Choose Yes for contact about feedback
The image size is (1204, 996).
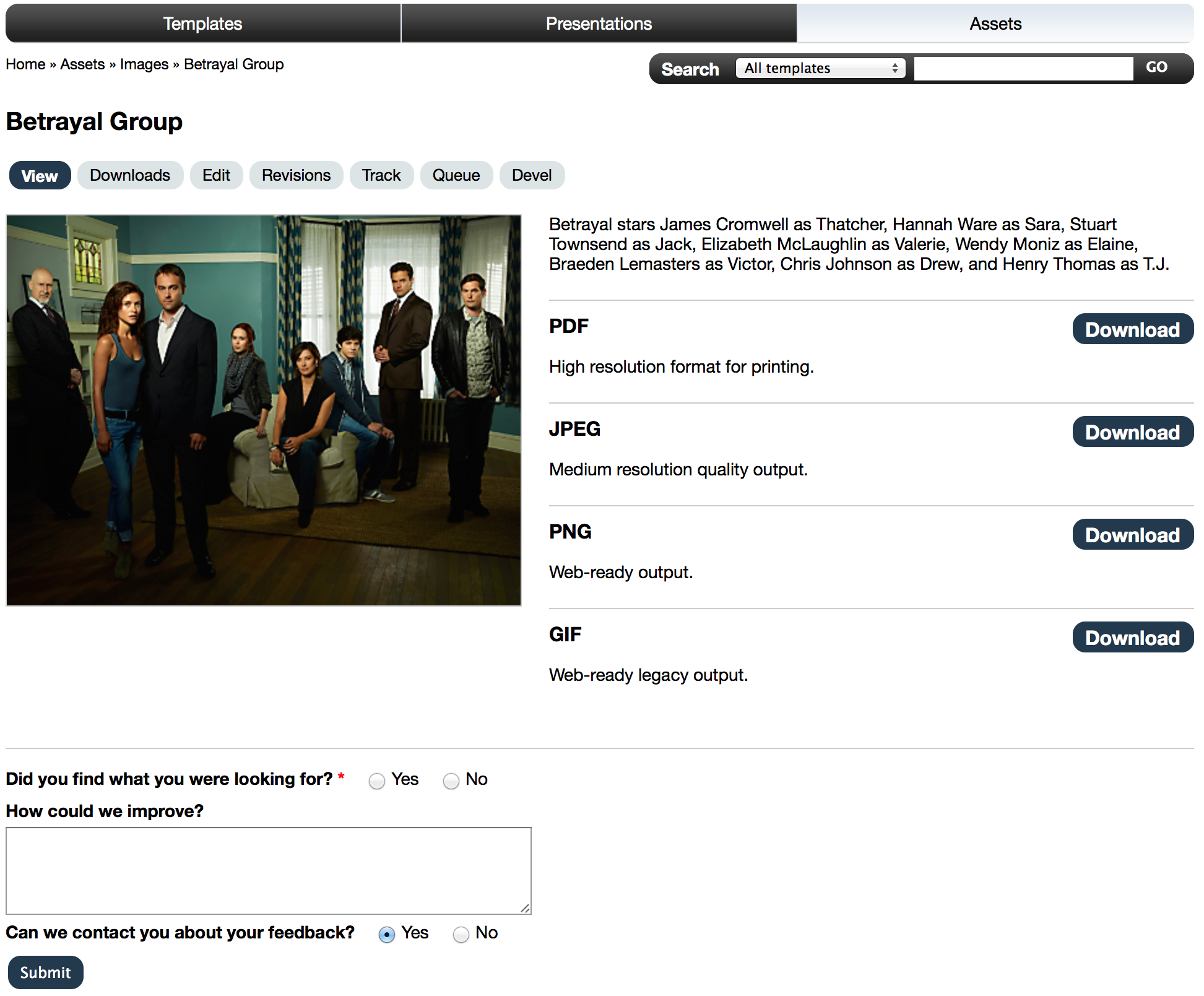tap(387, 934)
